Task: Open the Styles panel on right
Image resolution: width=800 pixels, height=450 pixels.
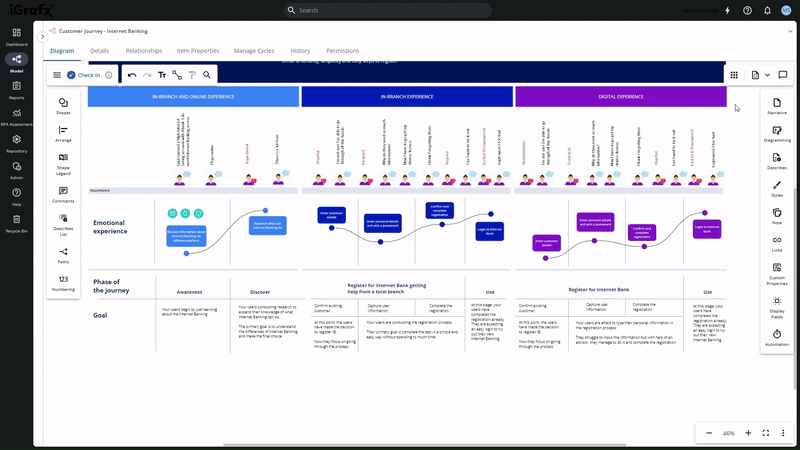Action: tap(777, 189)
